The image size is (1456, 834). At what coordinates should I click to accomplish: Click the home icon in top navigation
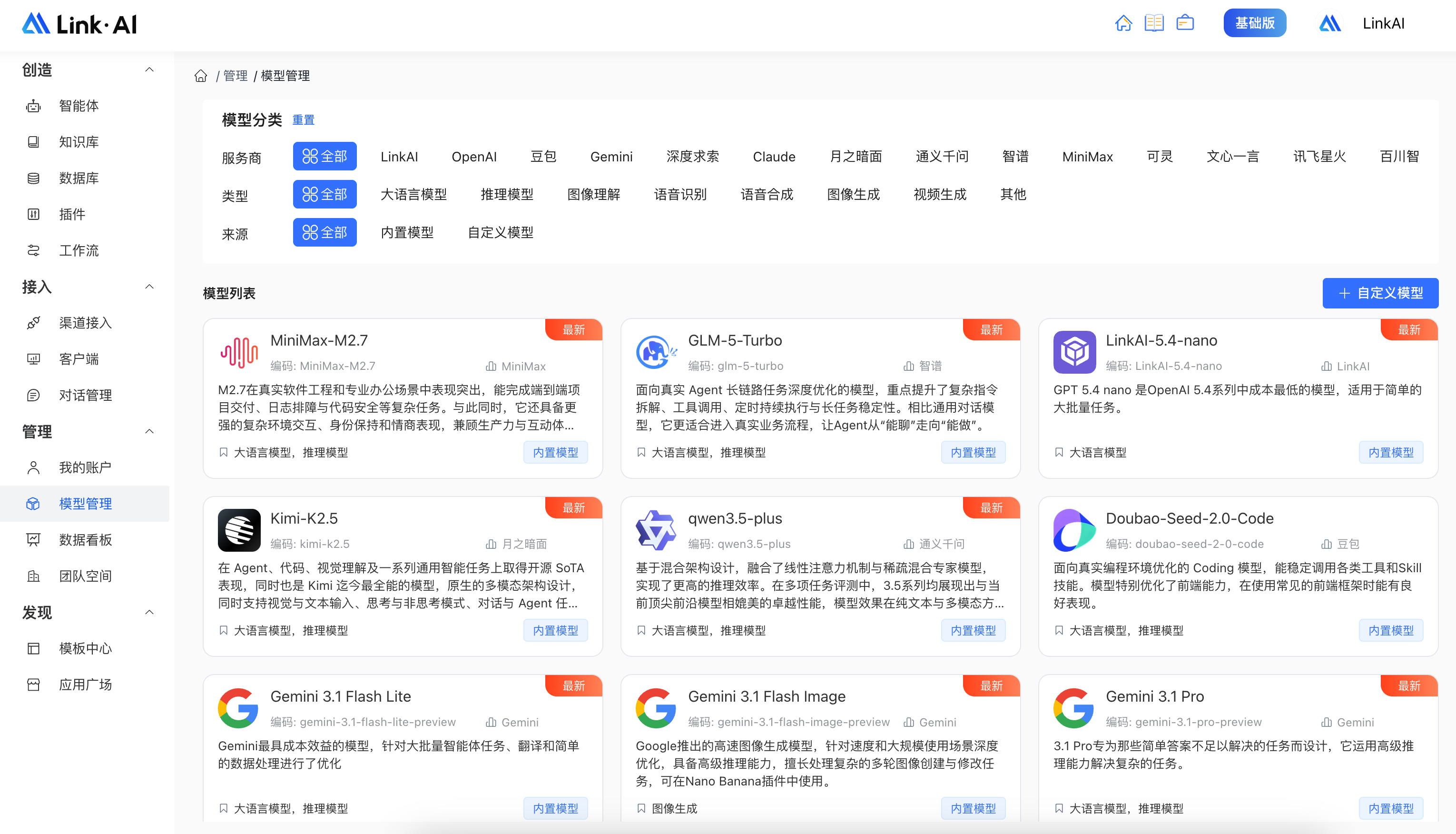pyautogui.click(x=1124, y=23)
